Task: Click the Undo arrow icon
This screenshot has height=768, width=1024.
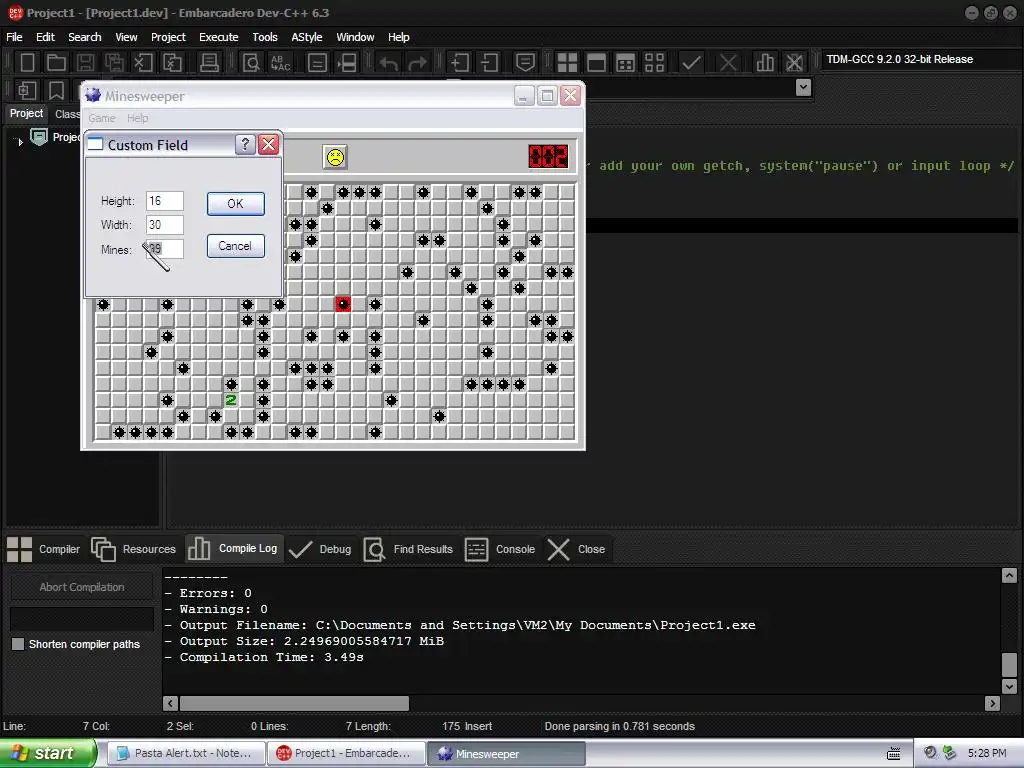Action: click(389, 63)
